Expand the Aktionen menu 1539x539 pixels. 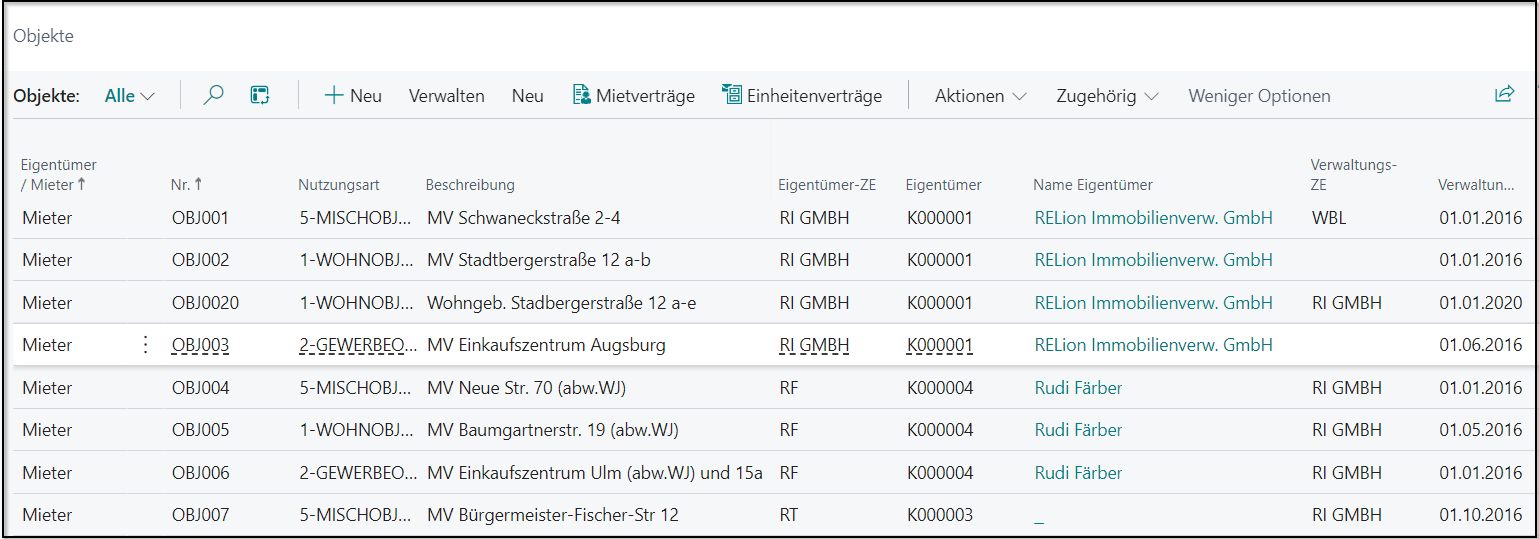(x=980, y=96)
